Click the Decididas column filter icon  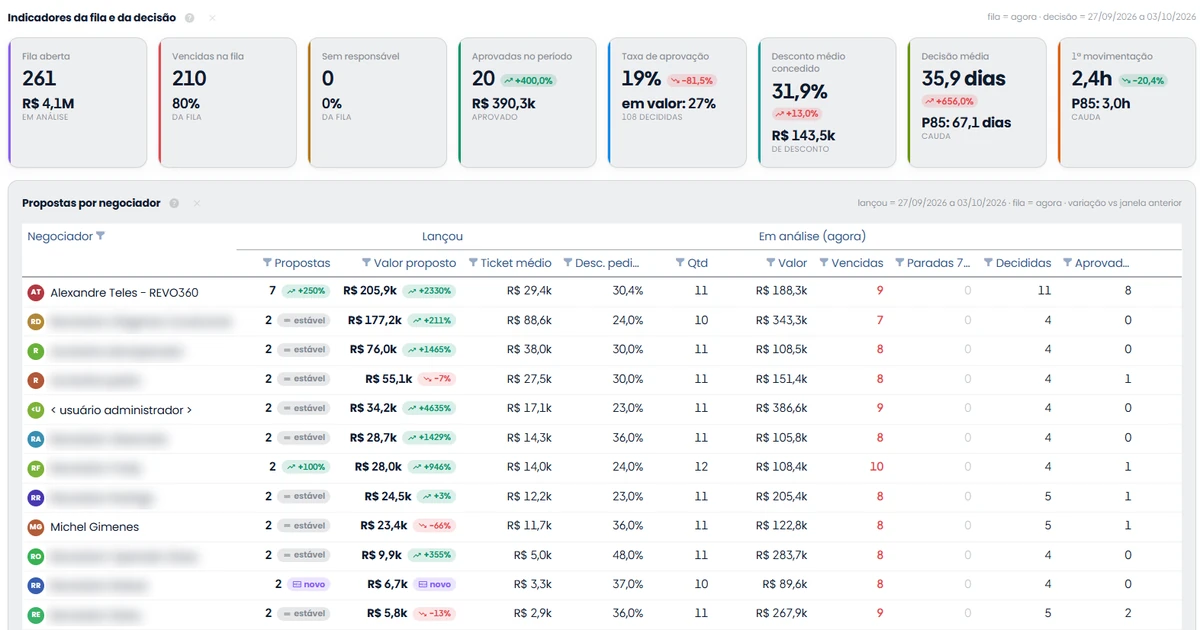tap(988, 263)
